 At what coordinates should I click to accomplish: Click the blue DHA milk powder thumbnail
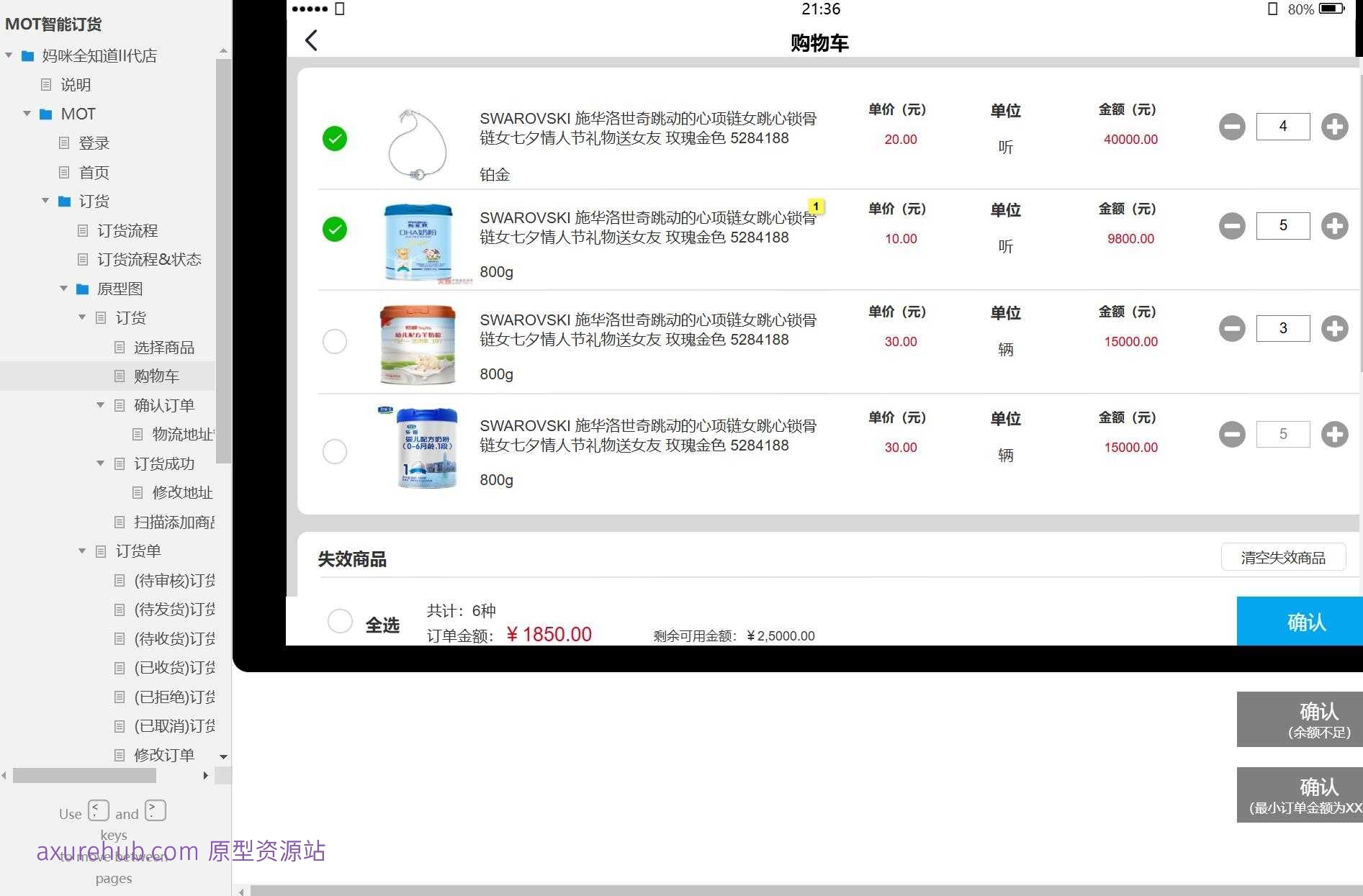pos(419,242)
